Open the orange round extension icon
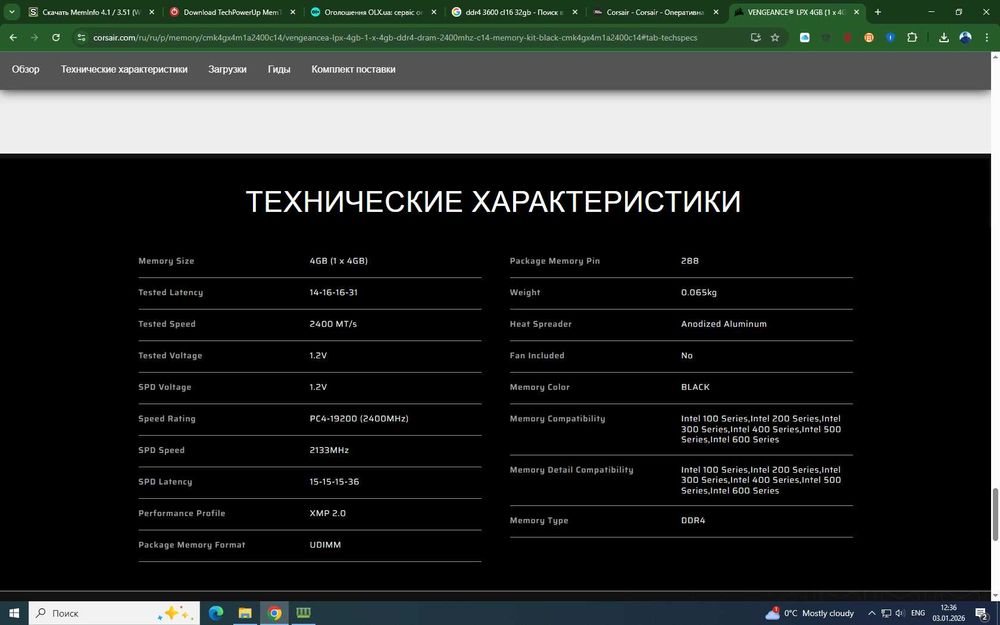Image resolution: width=1000 pixels, height=625 pixels. (x=869, y=38)
